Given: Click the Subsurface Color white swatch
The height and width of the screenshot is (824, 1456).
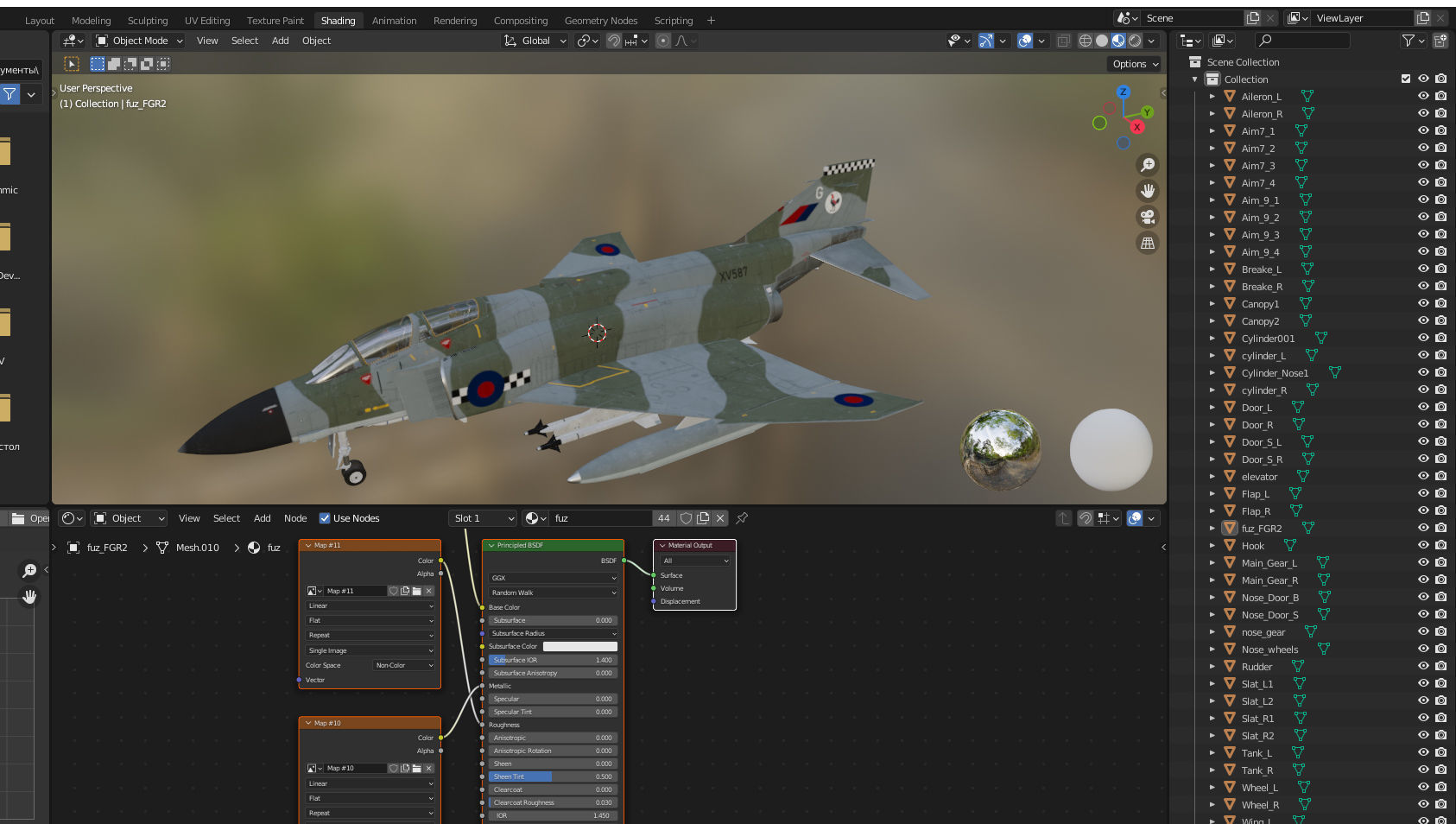Looking at the screenshot, I should (579, 646).
